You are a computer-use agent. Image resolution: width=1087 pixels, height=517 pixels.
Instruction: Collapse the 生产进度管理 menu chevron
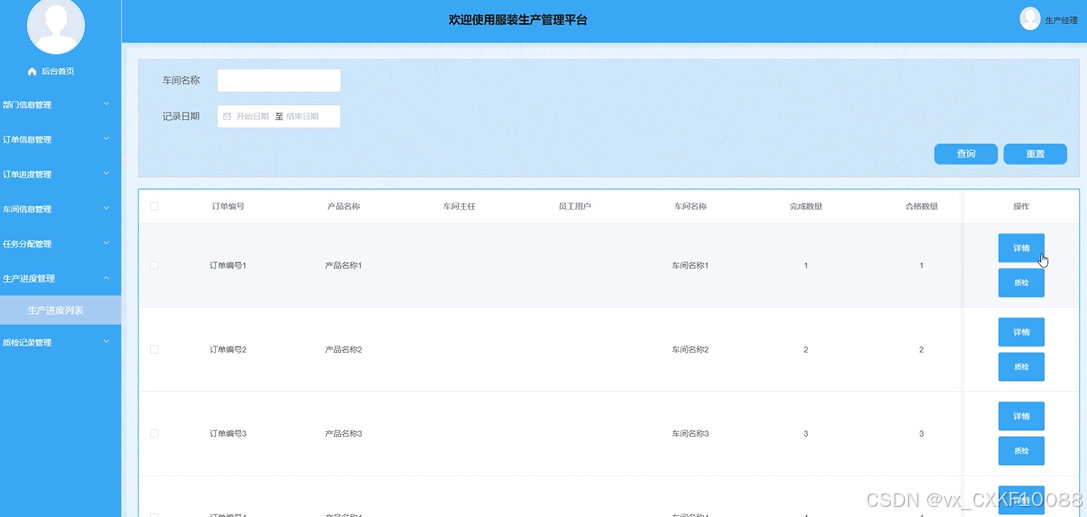106,278
